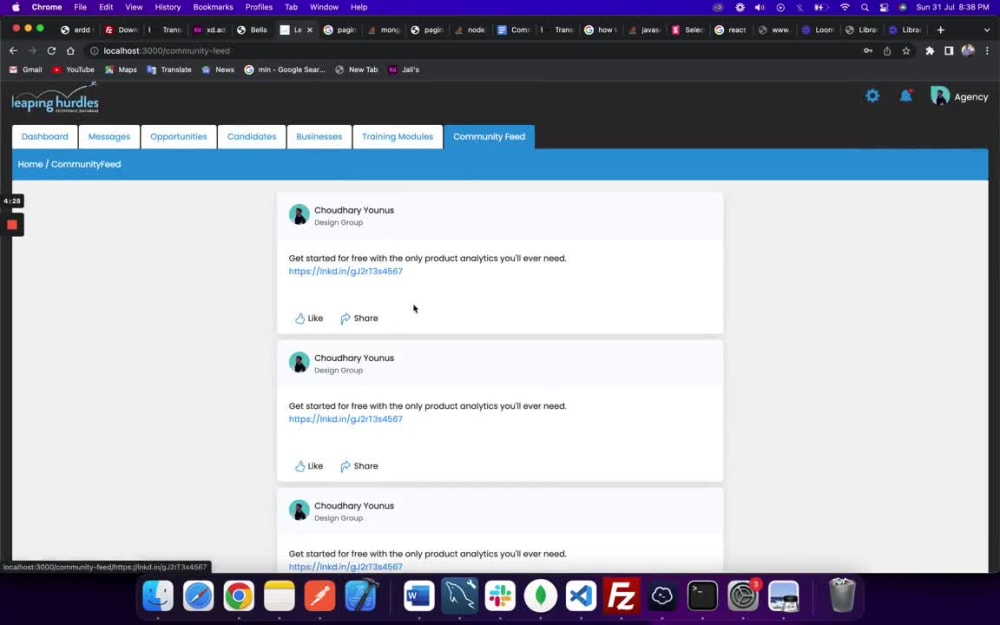Like the second Choudhary Younus post
Screen dimensions: 1000x625
click(x=309, y=466)
